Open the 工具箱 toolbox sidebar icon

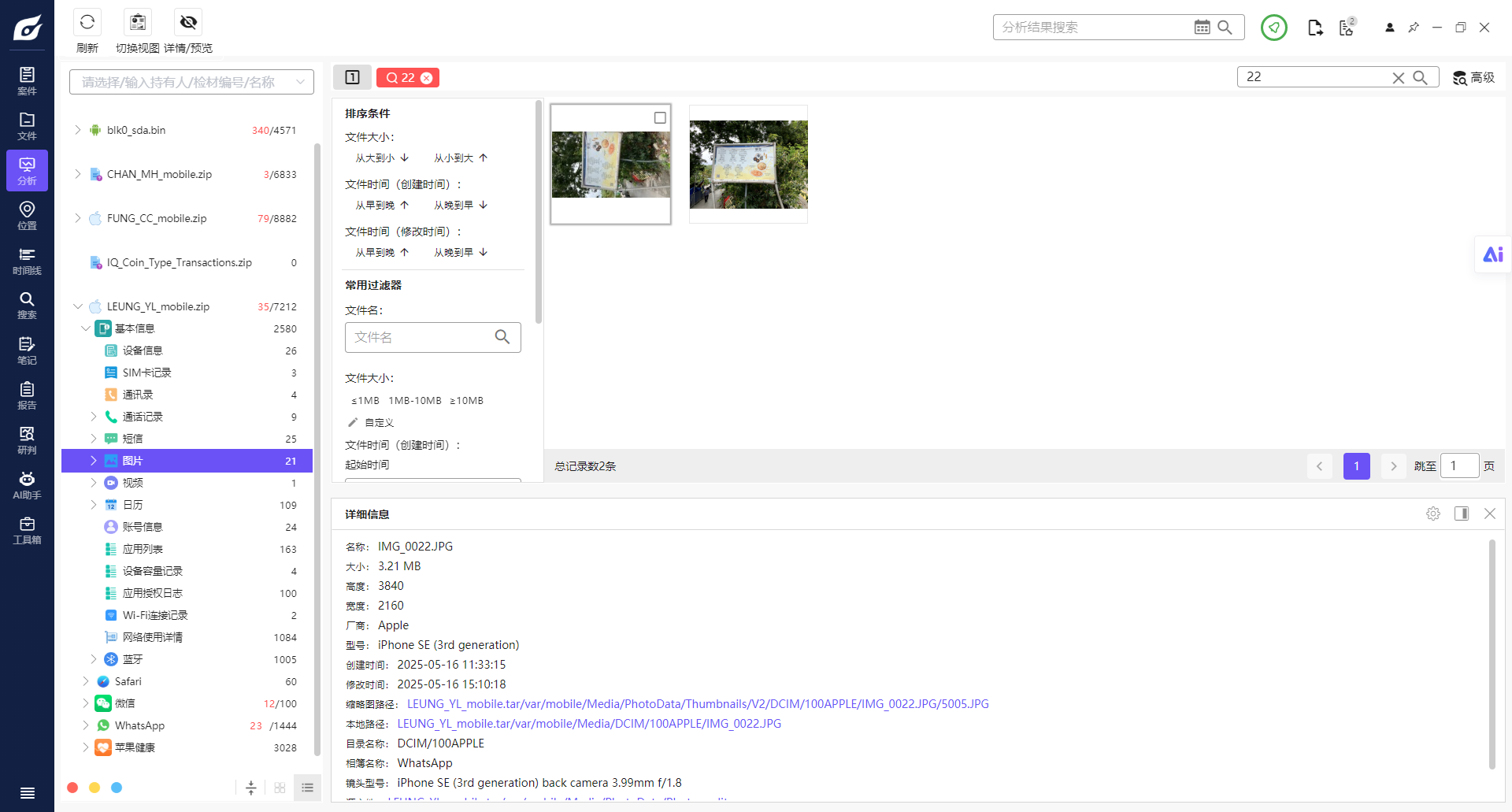tap(27, 531)
